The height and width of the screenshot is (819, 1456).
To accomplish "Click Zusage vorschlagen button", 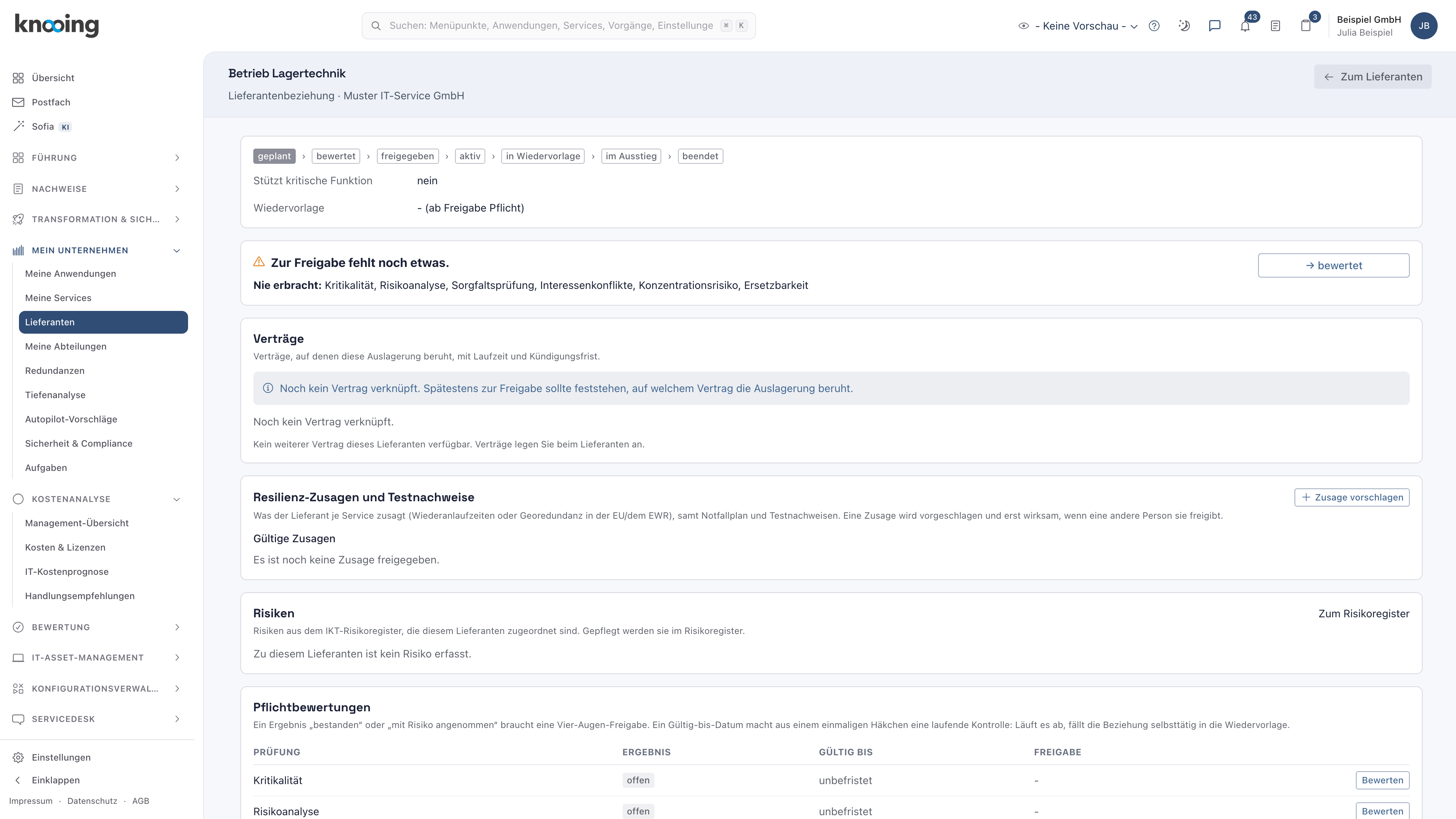I will [1352, 497].
